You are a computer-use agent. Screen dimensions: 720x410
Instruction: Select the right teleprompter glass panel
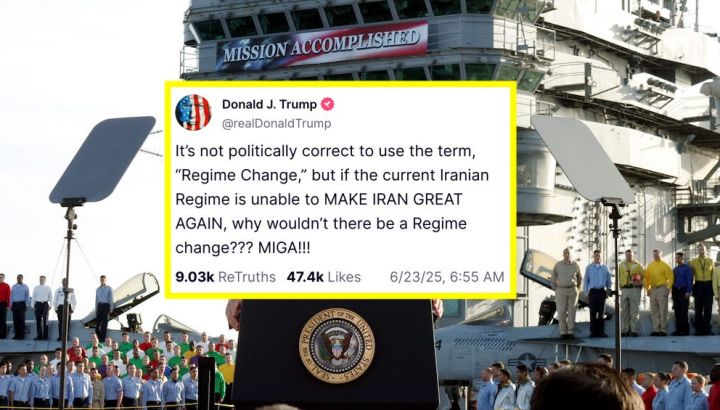(581, 158)
